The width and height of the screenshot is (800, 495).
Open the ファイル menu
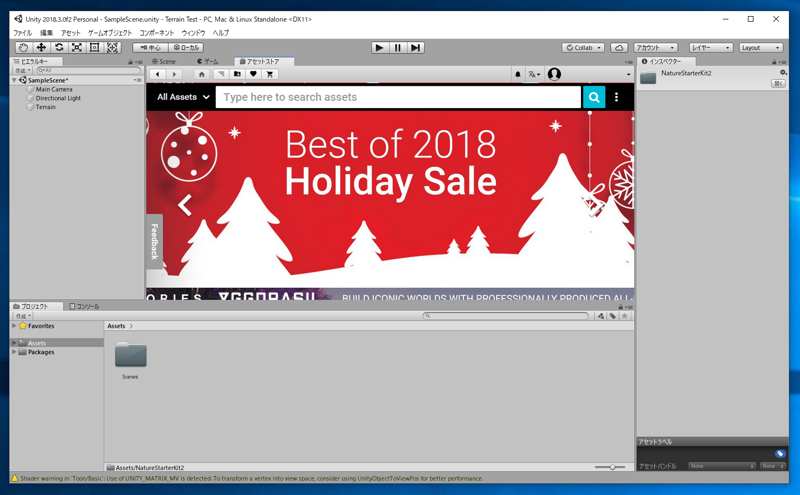point(22,33)
